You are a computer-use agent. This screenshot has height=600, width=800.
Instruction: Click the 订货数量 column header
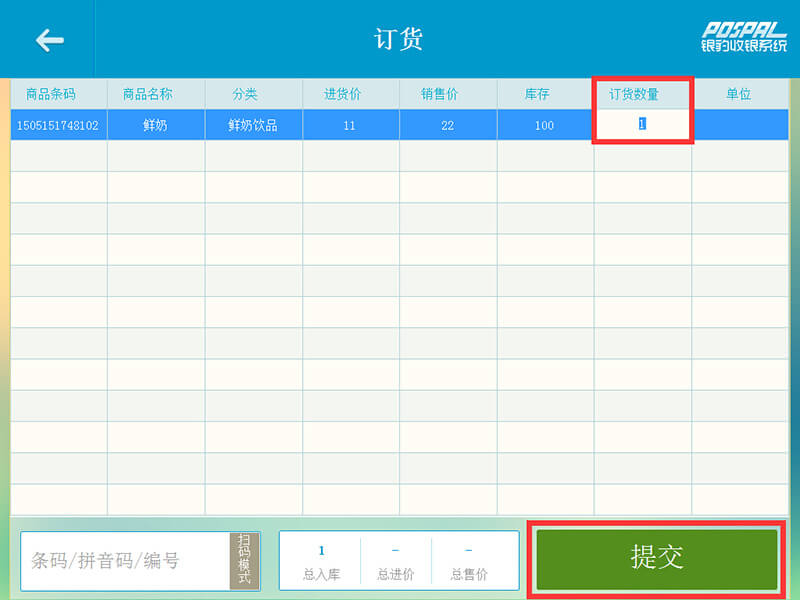pyautogui.click(x=642, y=94)
